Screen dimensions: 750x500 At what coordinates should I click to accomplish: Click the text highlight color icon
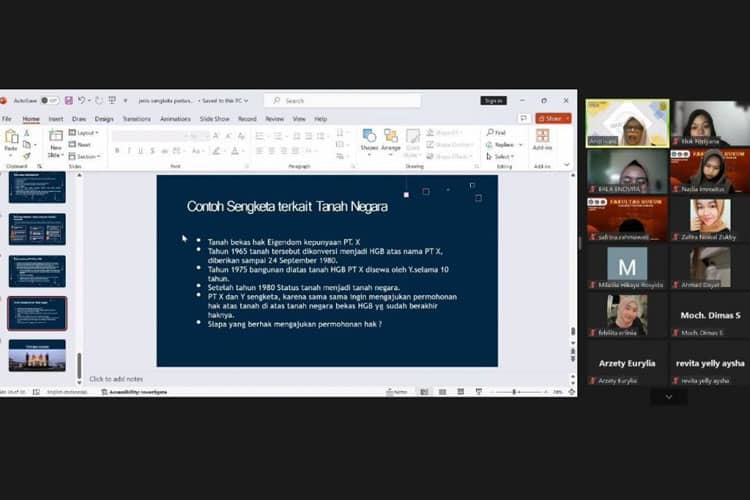point(217,151)
